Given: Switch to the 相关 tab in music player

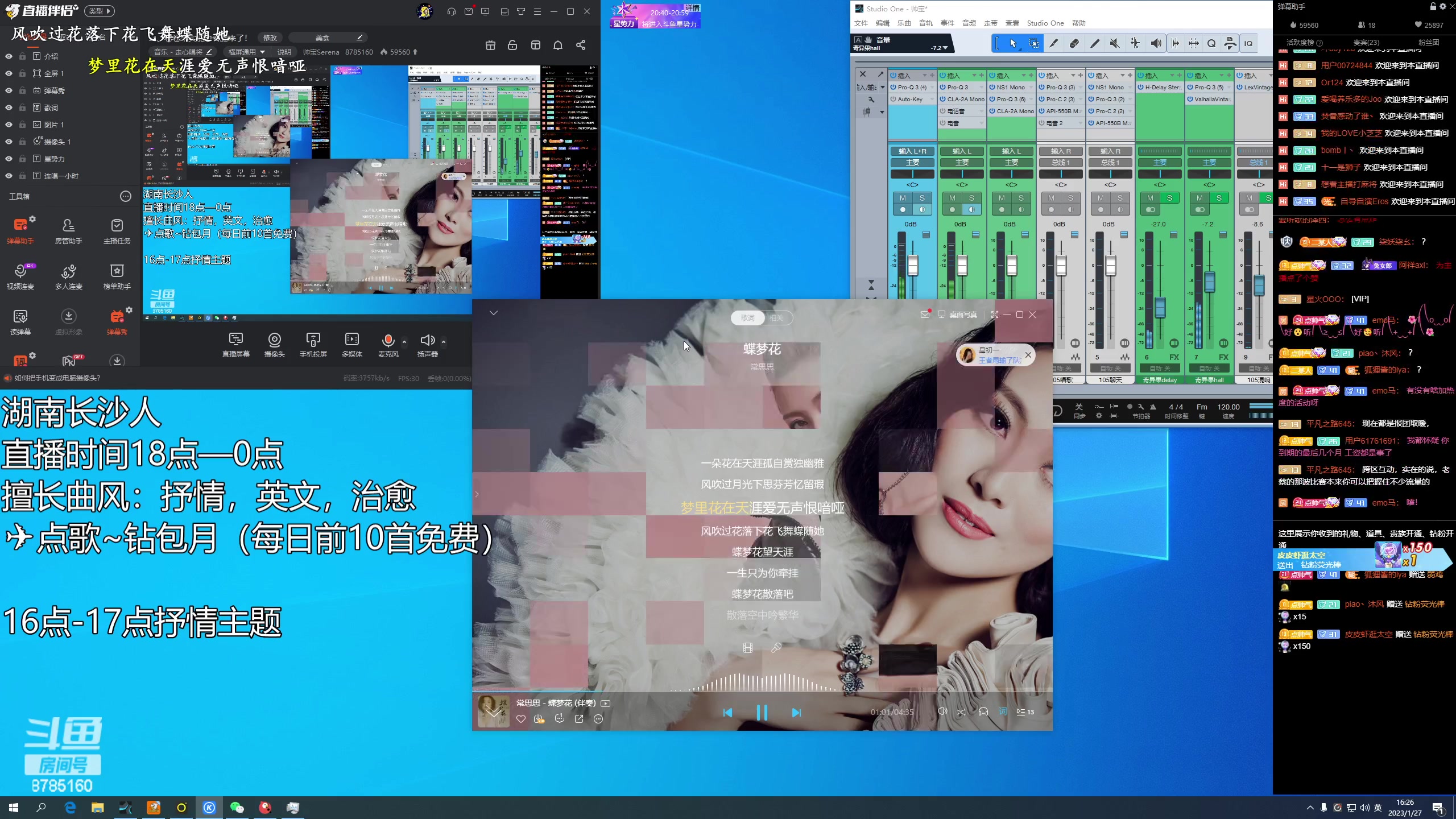Looking at the screenshot, I should (x=776, y=318).
